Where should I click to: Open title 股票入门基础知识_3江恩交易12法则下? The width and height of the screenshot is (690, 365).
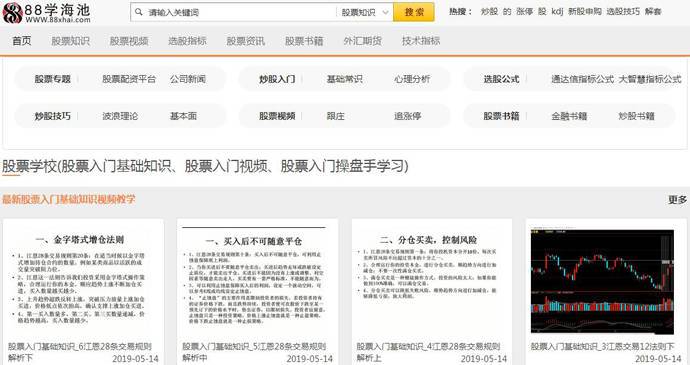click(x=602, y=347)
